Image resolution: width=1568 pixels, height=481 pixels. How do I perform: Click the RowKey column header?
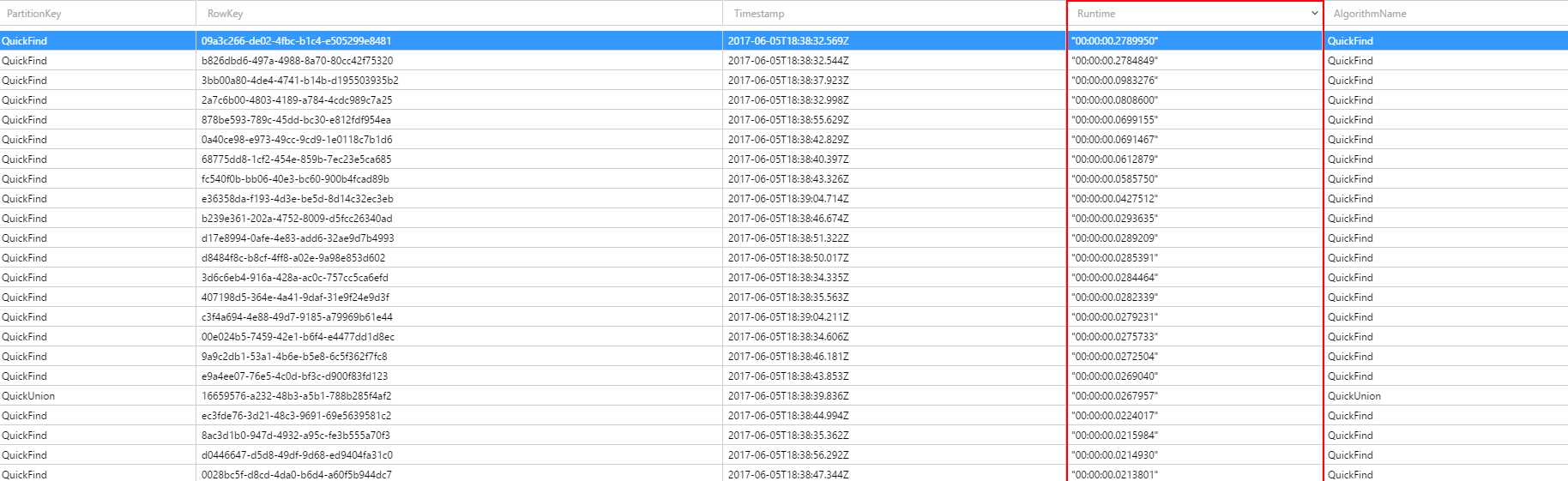226,14
